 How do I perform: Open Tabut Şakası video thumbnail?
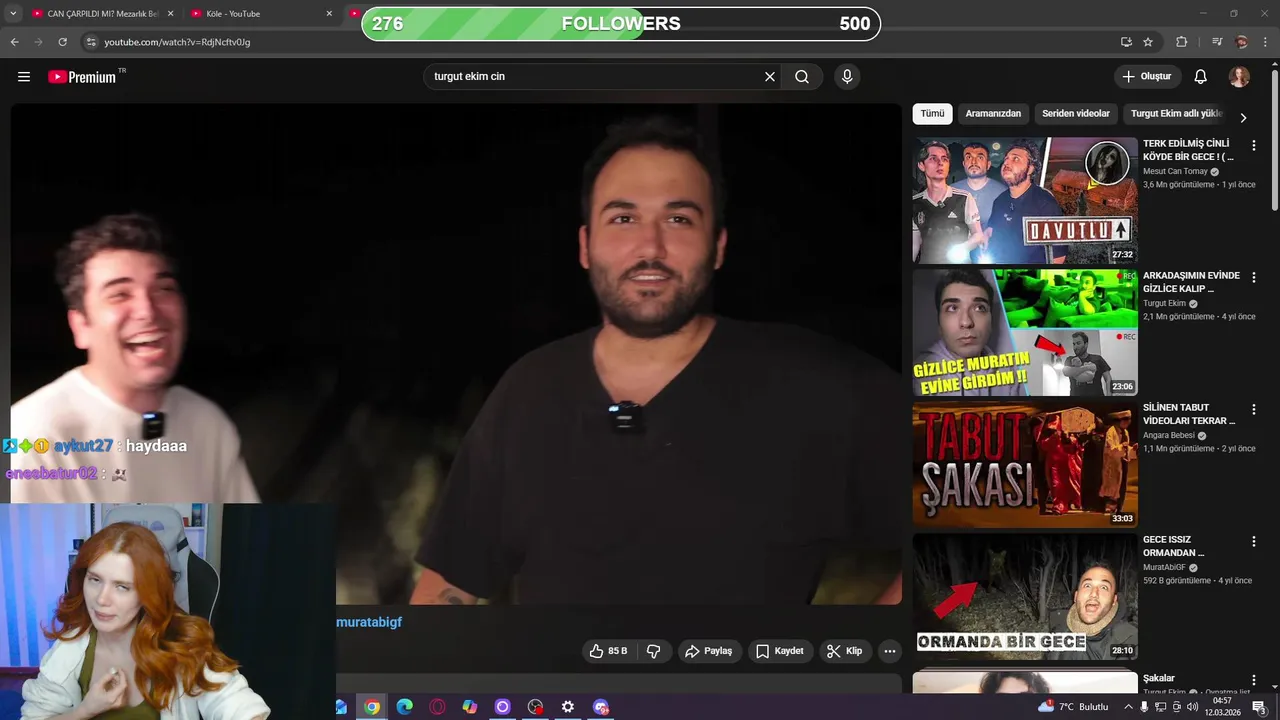tap(1025, 464)
